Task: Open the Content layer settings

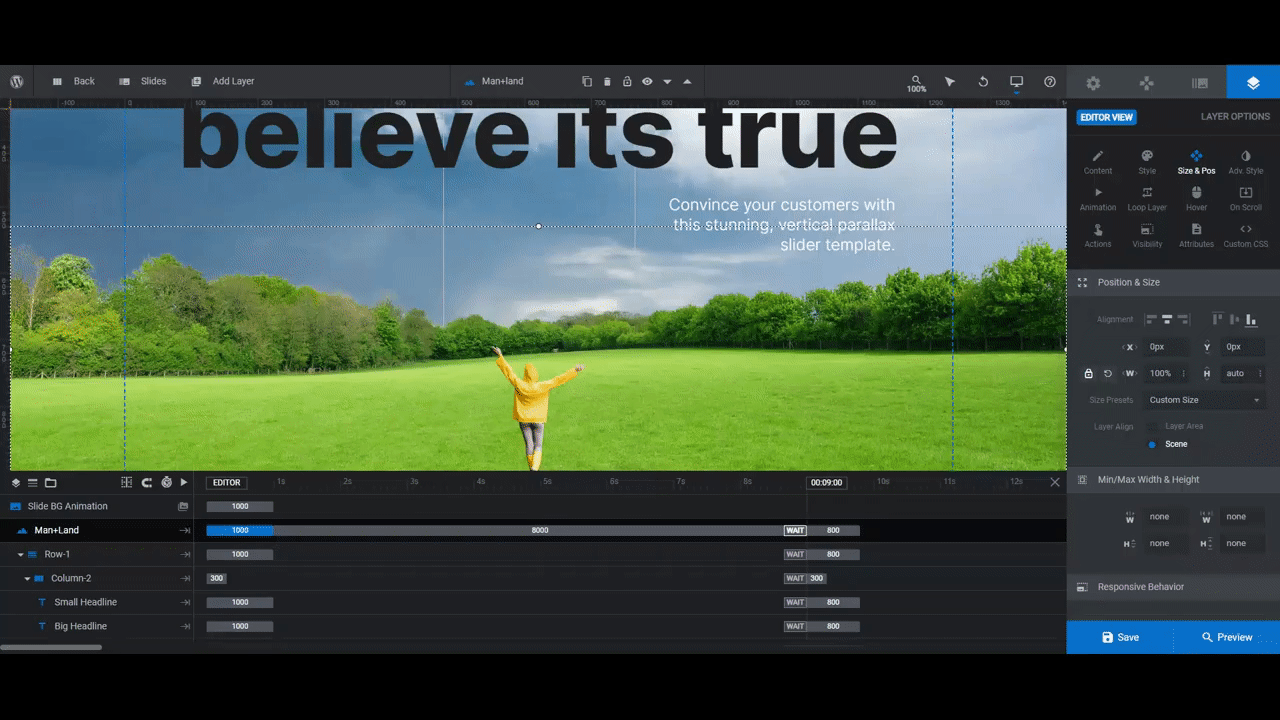Action: [x=1097, y=162]
